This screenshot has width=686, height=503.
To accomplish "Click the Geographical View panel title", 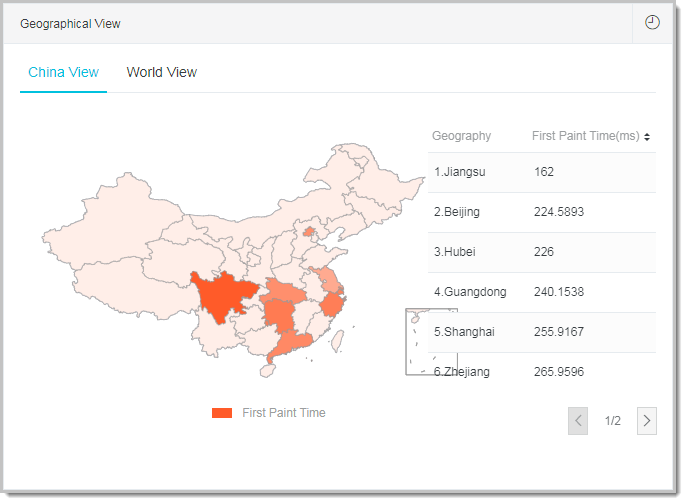I will tap(70, 23).
